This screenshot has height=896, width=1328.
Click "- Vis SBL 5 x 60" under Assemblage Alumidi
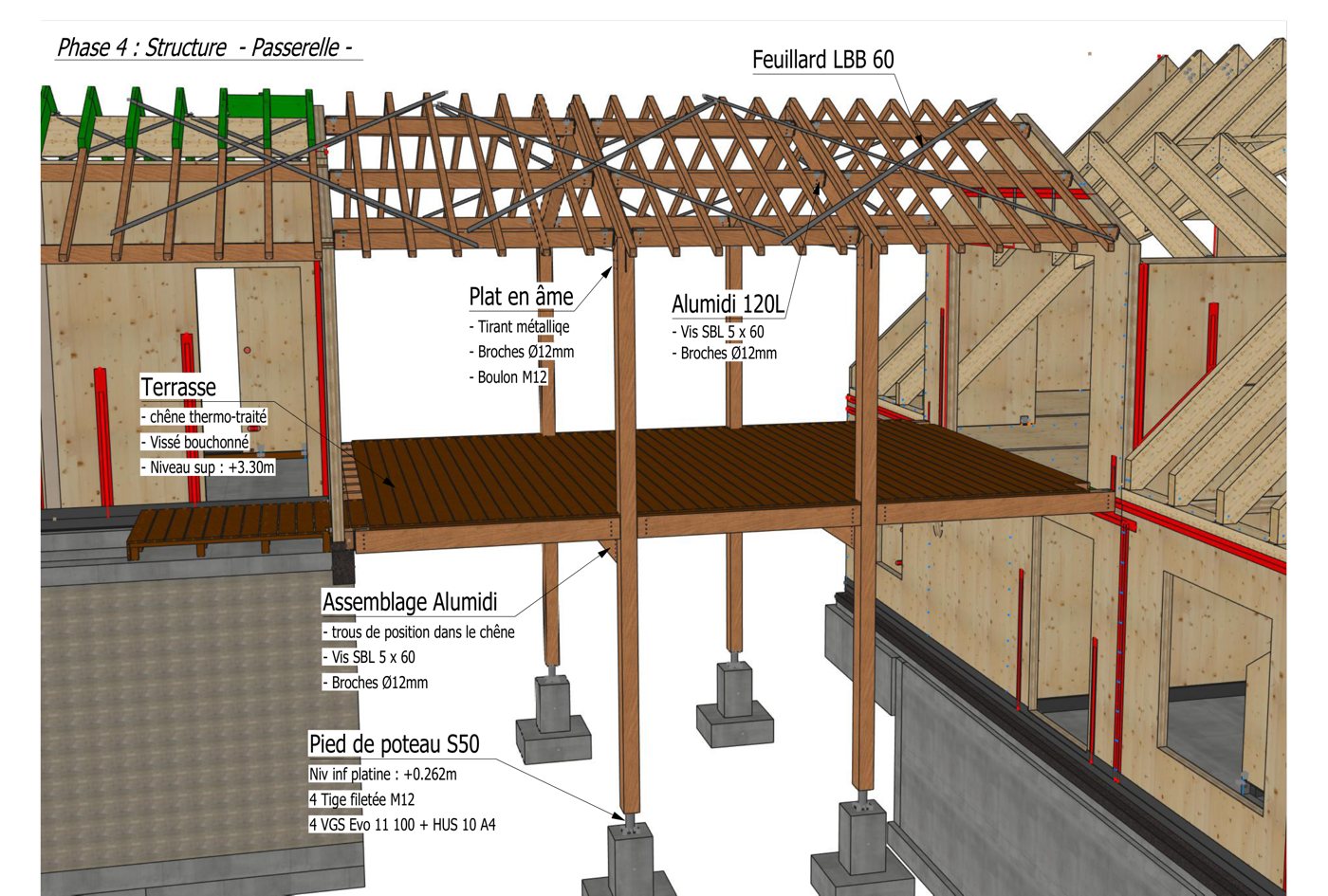tap(369, 657)
